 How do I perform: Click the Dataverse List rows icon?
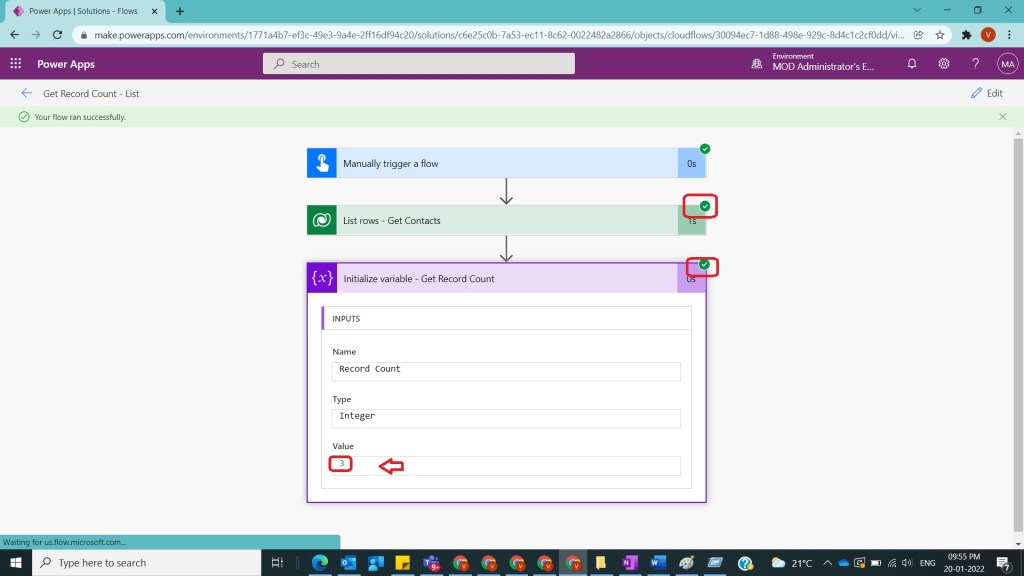click(322, 220)
